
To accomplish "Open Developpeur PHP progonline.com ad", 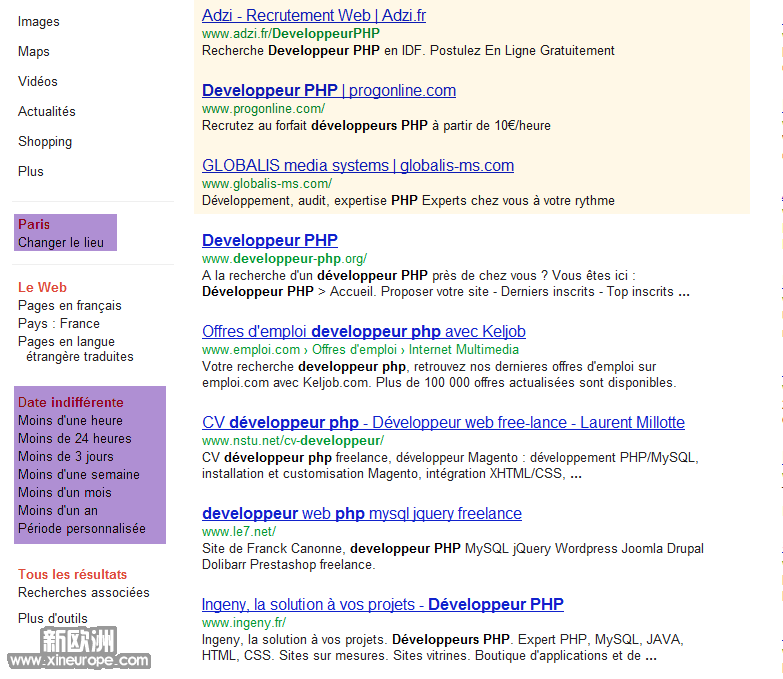I will pyautogui.click(x=329, y=90).
